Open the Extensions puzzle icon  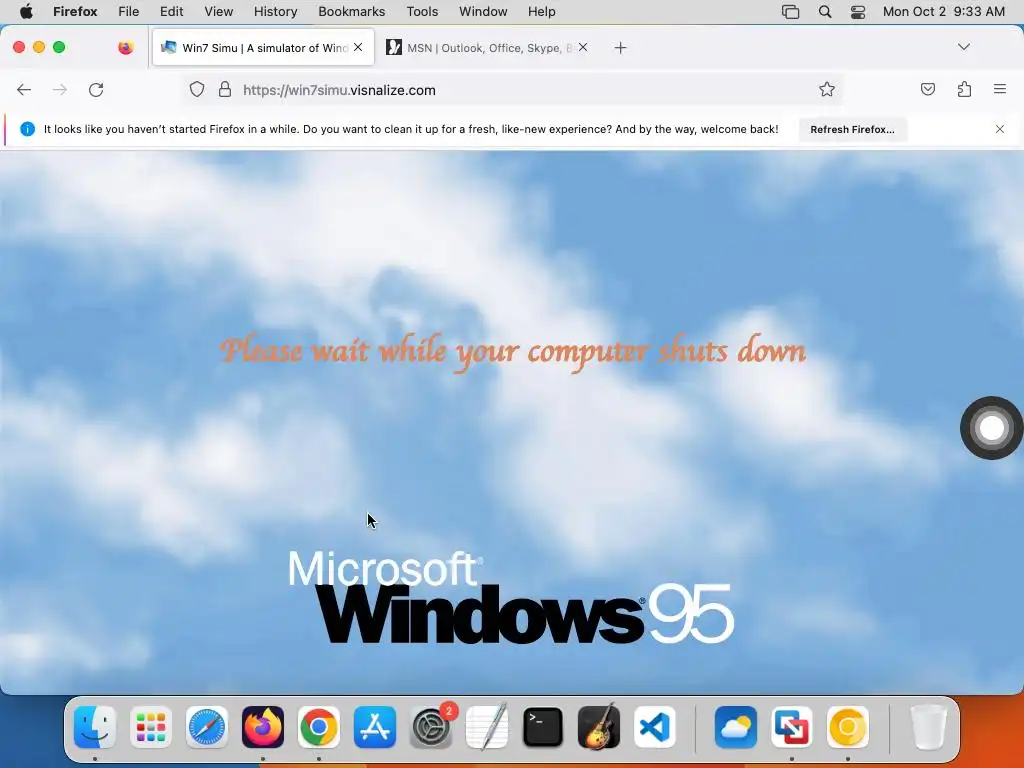964,89
